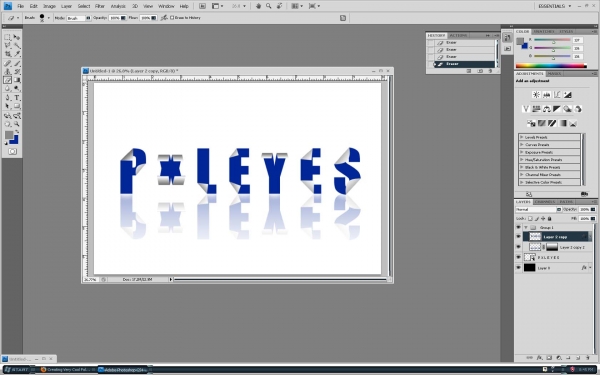The width and height of the screenshot is (600, 375).
Task: Hide the bottom black layer
Action: pos(518,268)
